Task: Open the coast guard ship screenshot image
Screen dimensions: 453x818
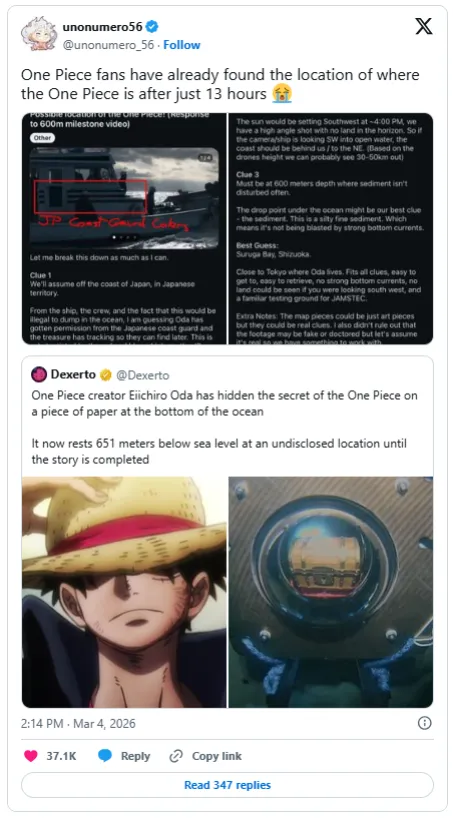Action: click(124, 228)
